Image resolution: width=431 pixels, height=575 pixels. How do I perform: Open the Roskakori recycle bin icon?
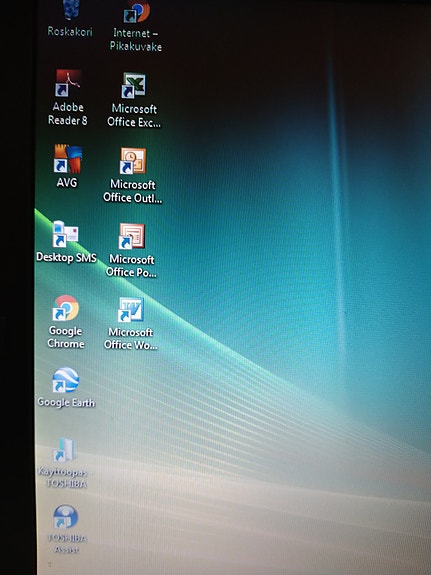tap(70, 10)
